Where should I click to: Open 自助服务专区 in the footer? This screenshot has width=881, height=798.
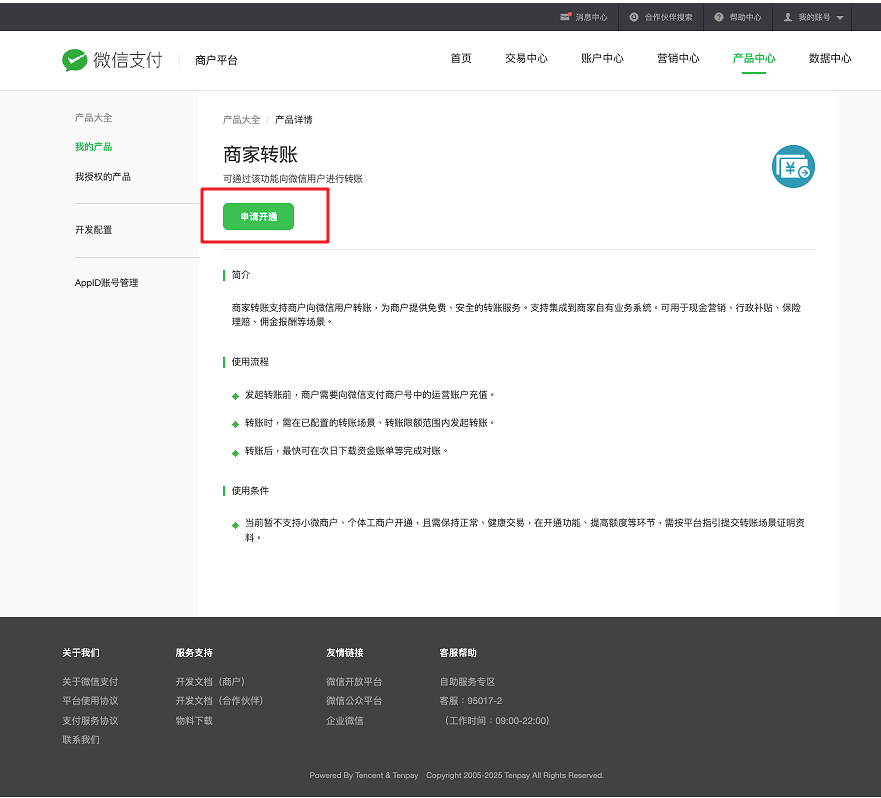click(467, 682)
